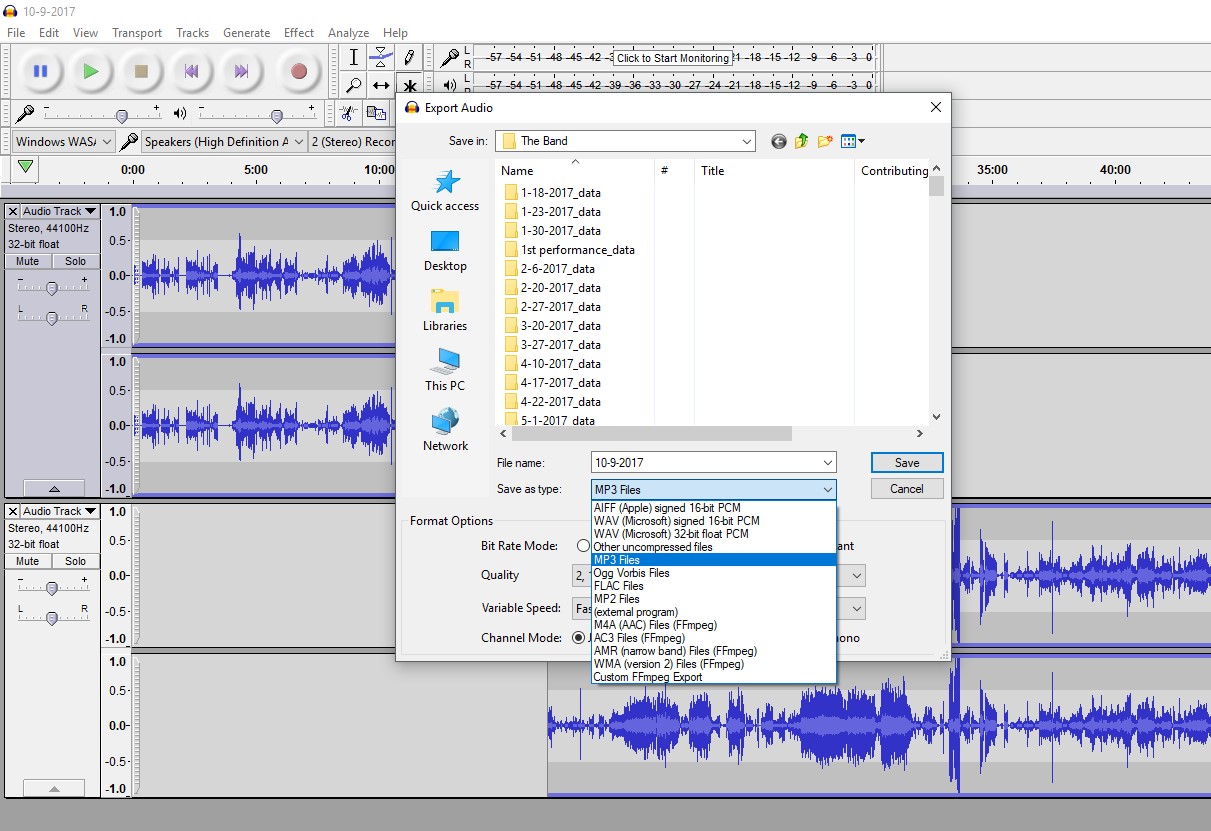The width and height of the screenshot is (1211, 831).
Task: Solo the second audio track
Action: 76,561
